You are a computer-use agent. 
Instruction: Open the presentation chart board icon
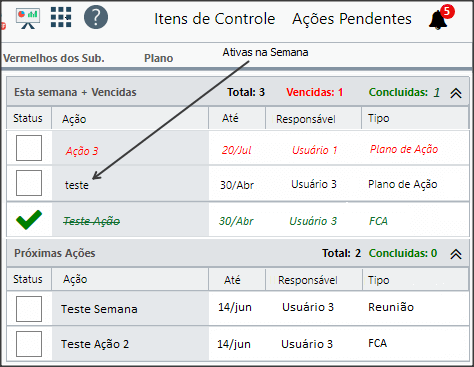point(28,18)
